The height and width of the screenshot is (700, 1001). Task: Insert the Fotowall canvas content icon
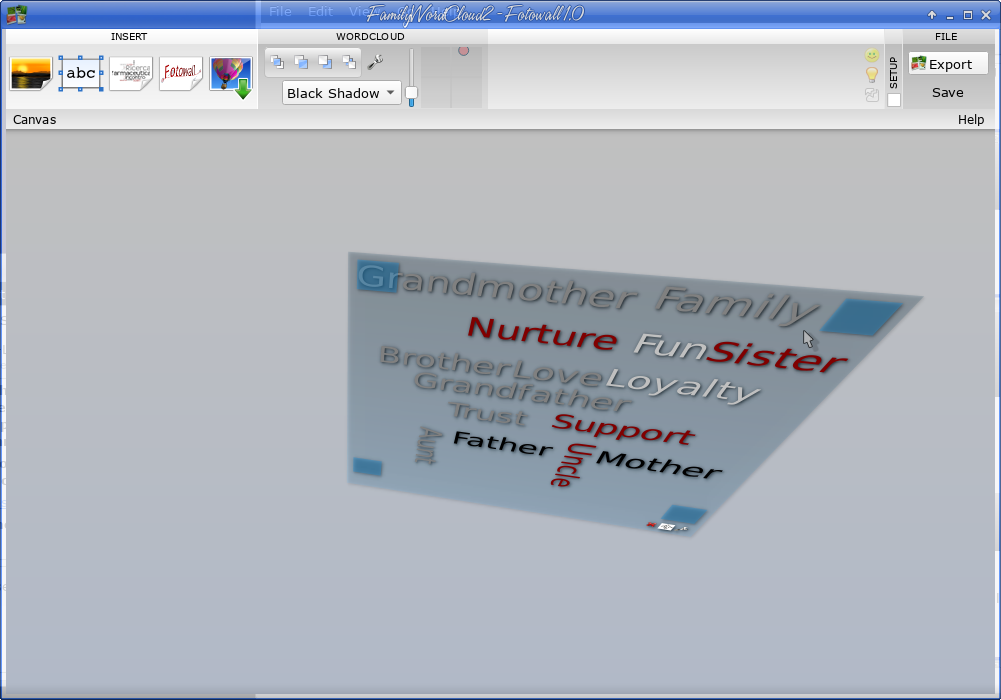181,73
